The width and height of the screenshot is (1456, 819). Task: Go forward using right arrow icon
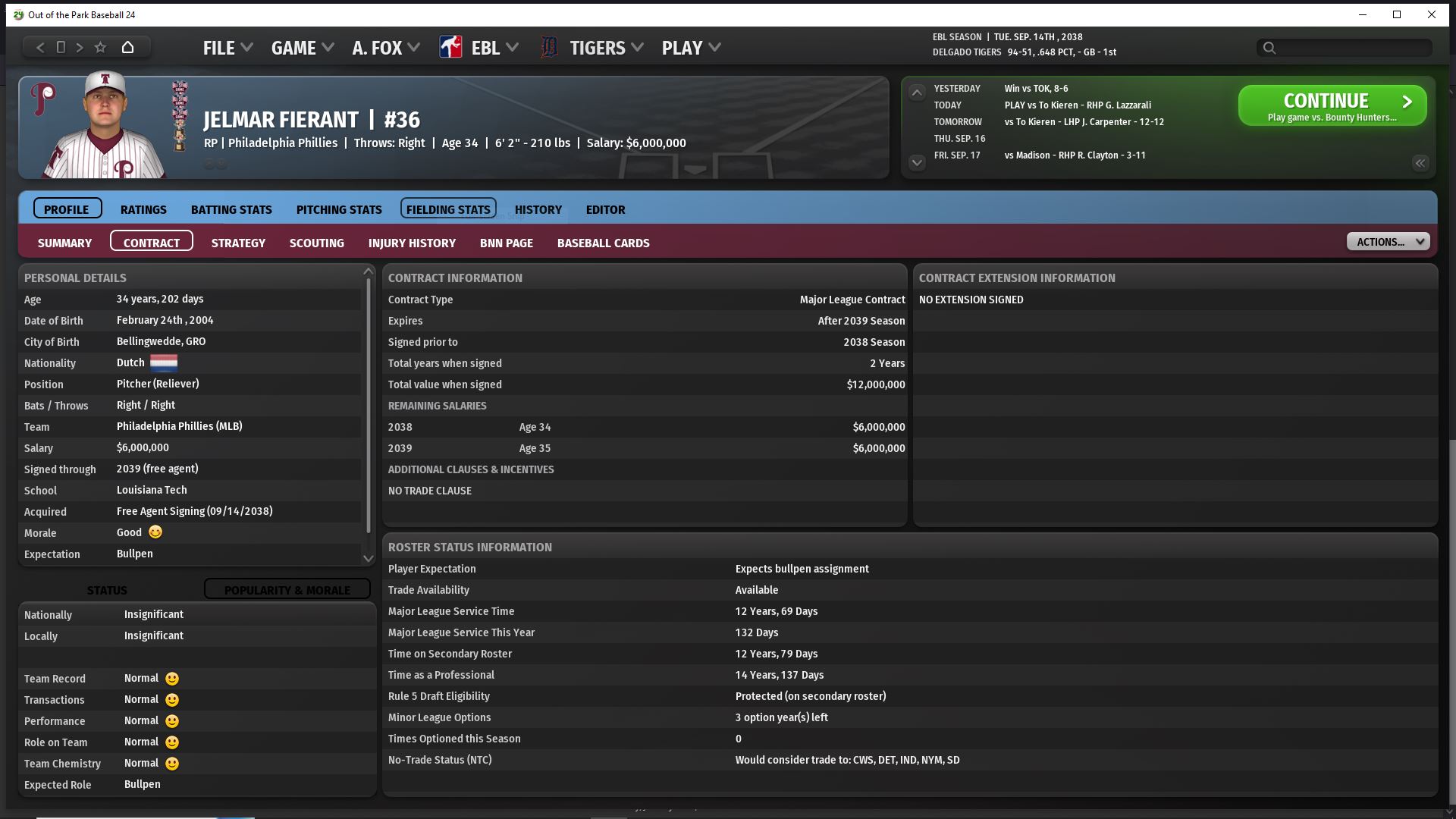pos(80,47)
